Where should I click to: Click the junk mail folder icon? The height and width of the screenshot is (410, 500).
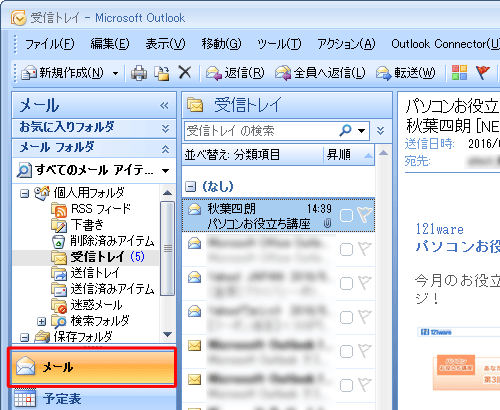coord(59,306)
